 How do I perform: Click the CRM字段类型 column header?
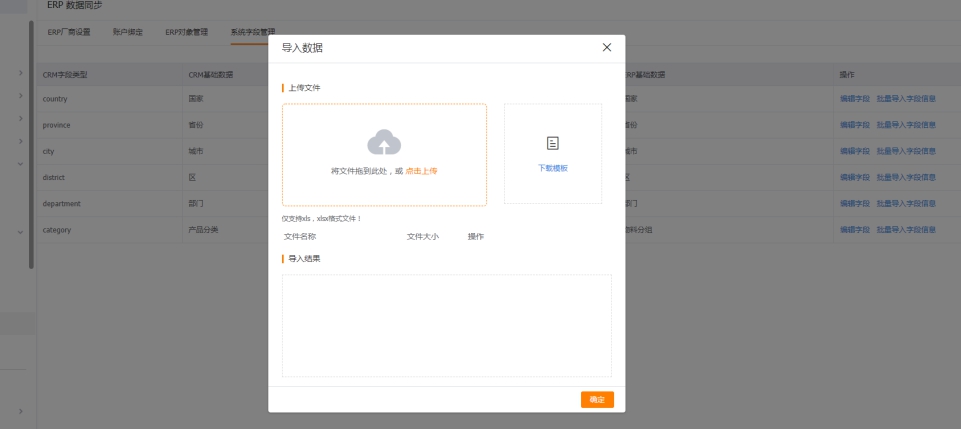click(x=65, y=75)
